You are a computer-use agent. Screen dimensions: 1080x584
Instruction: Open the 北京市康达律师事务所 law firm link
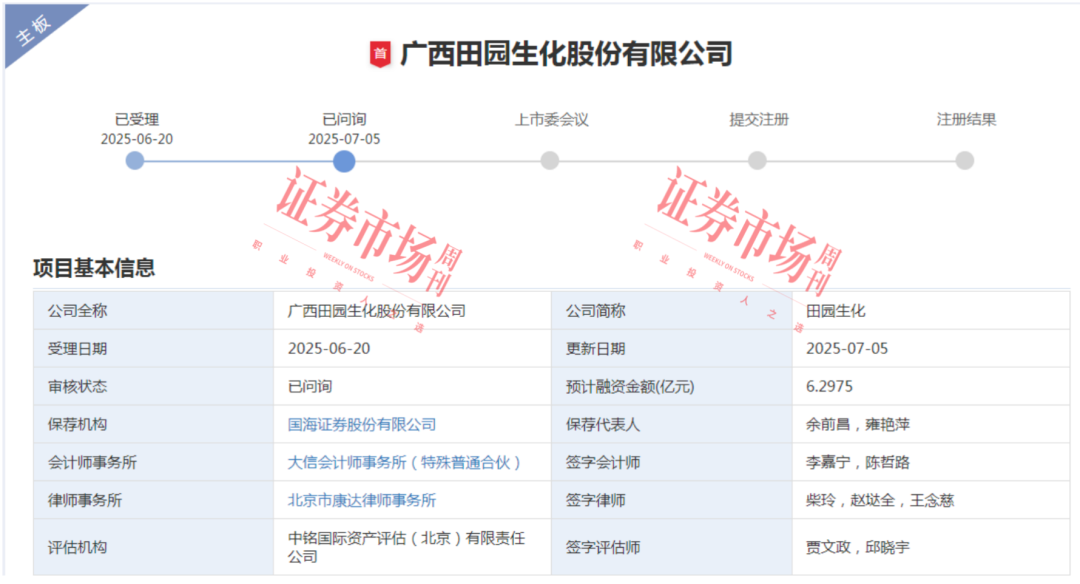(362, 501)
